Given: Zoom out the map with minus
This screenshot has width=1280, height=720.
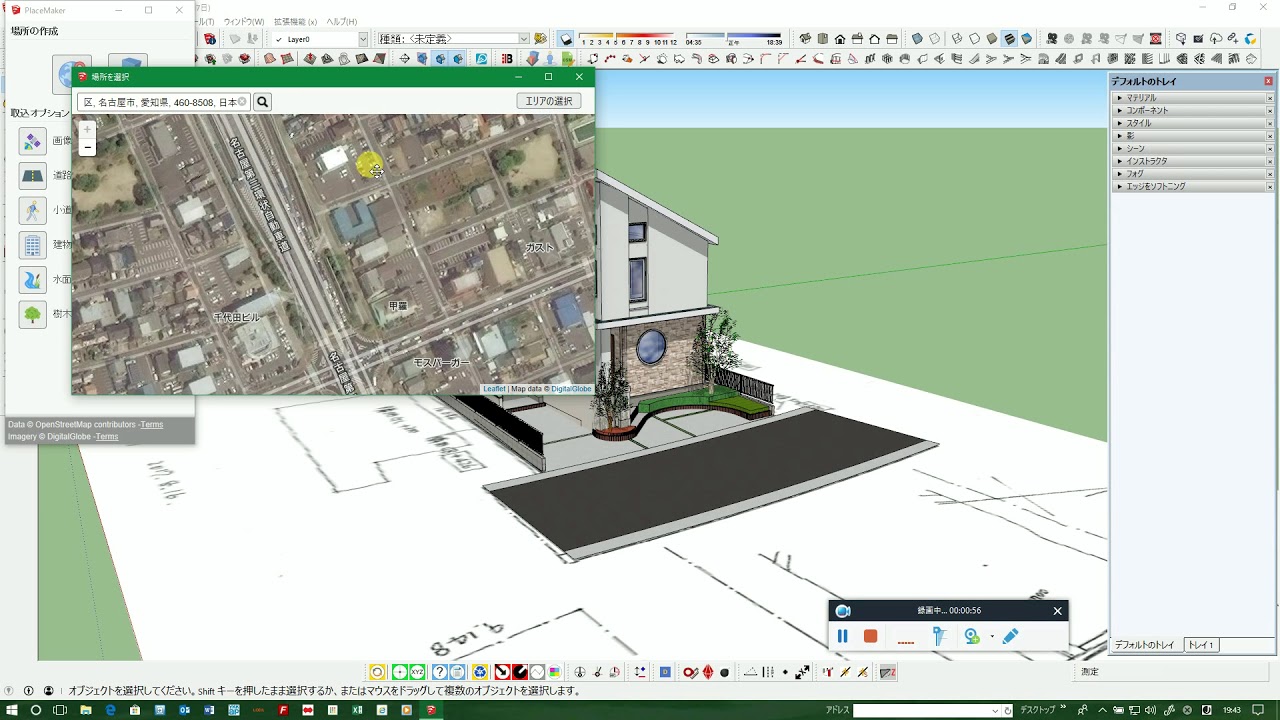Looking at the screenshot, I should [87, 147].
